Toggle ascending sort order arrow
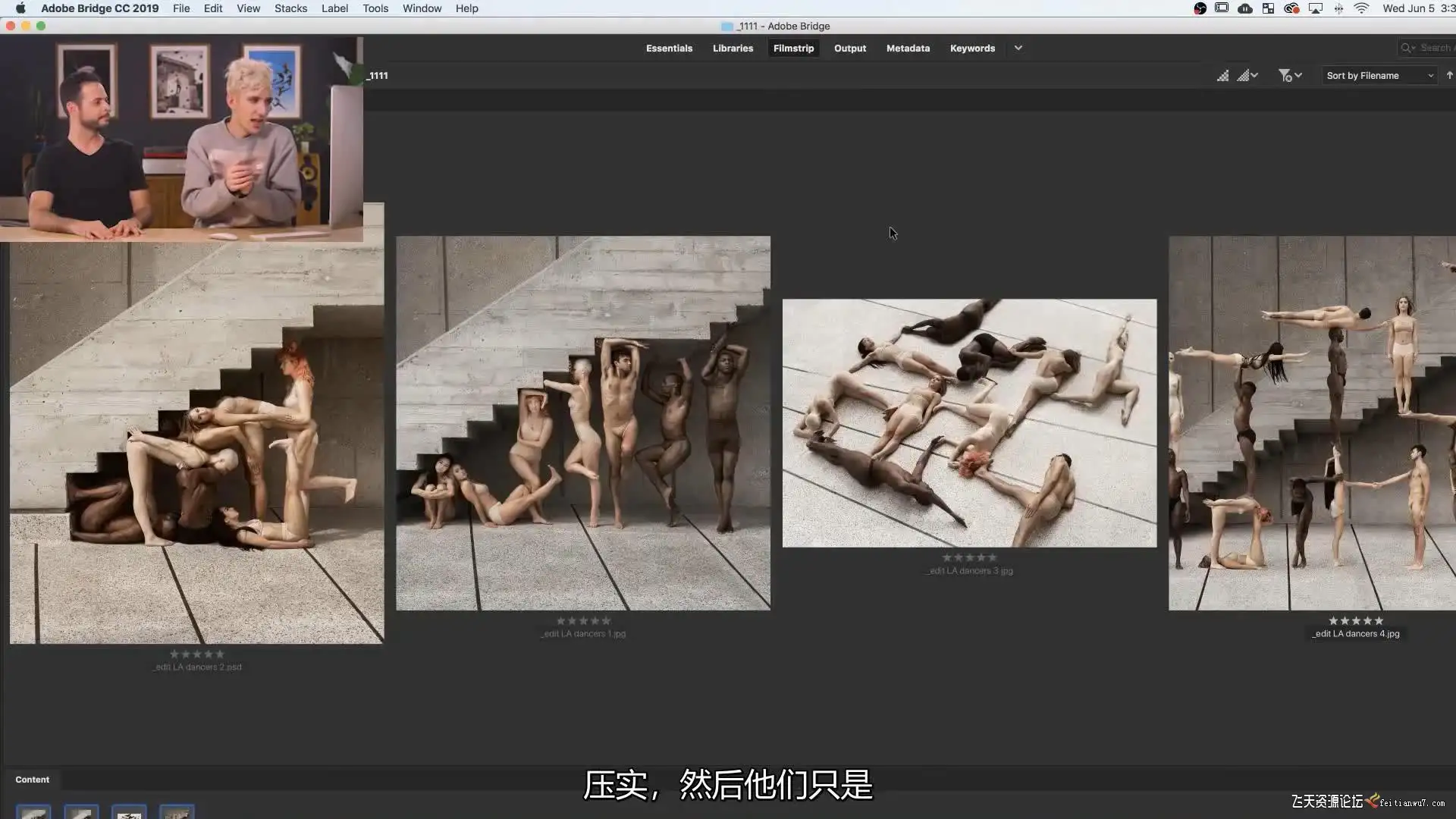The width and height of the screenshot is (1456, 819). click(1449, 76)
